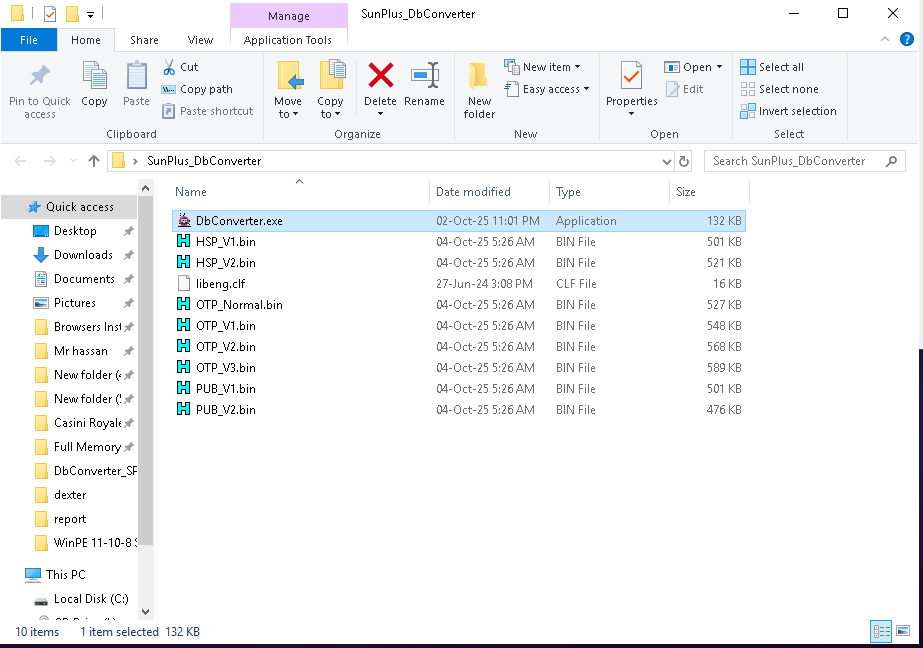Click the DbConverter.exe application icon
The image size is (923, 648).
click(184, 221)
